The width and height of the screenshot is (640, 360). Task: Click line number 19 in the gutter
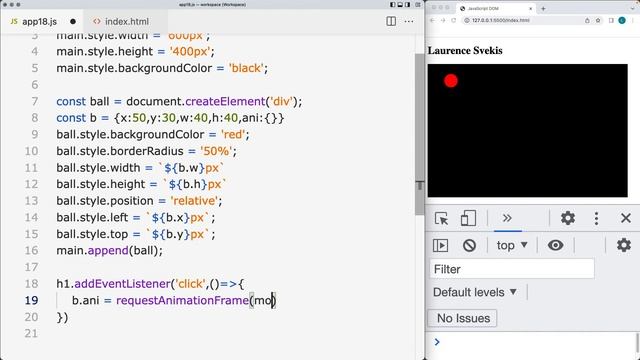[x=31, y=300]
